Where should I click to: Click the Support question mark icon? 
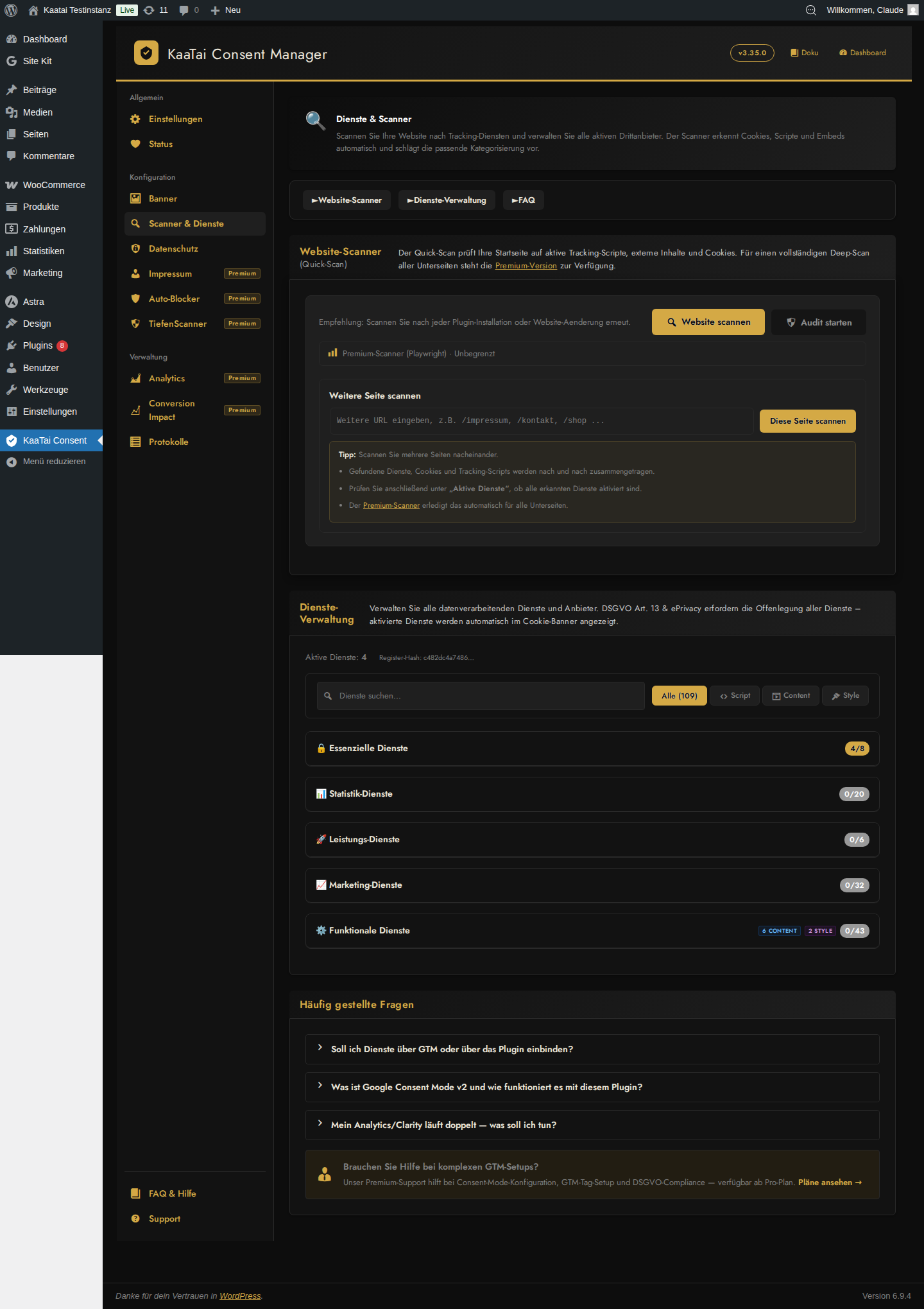tap(135, 1219)
